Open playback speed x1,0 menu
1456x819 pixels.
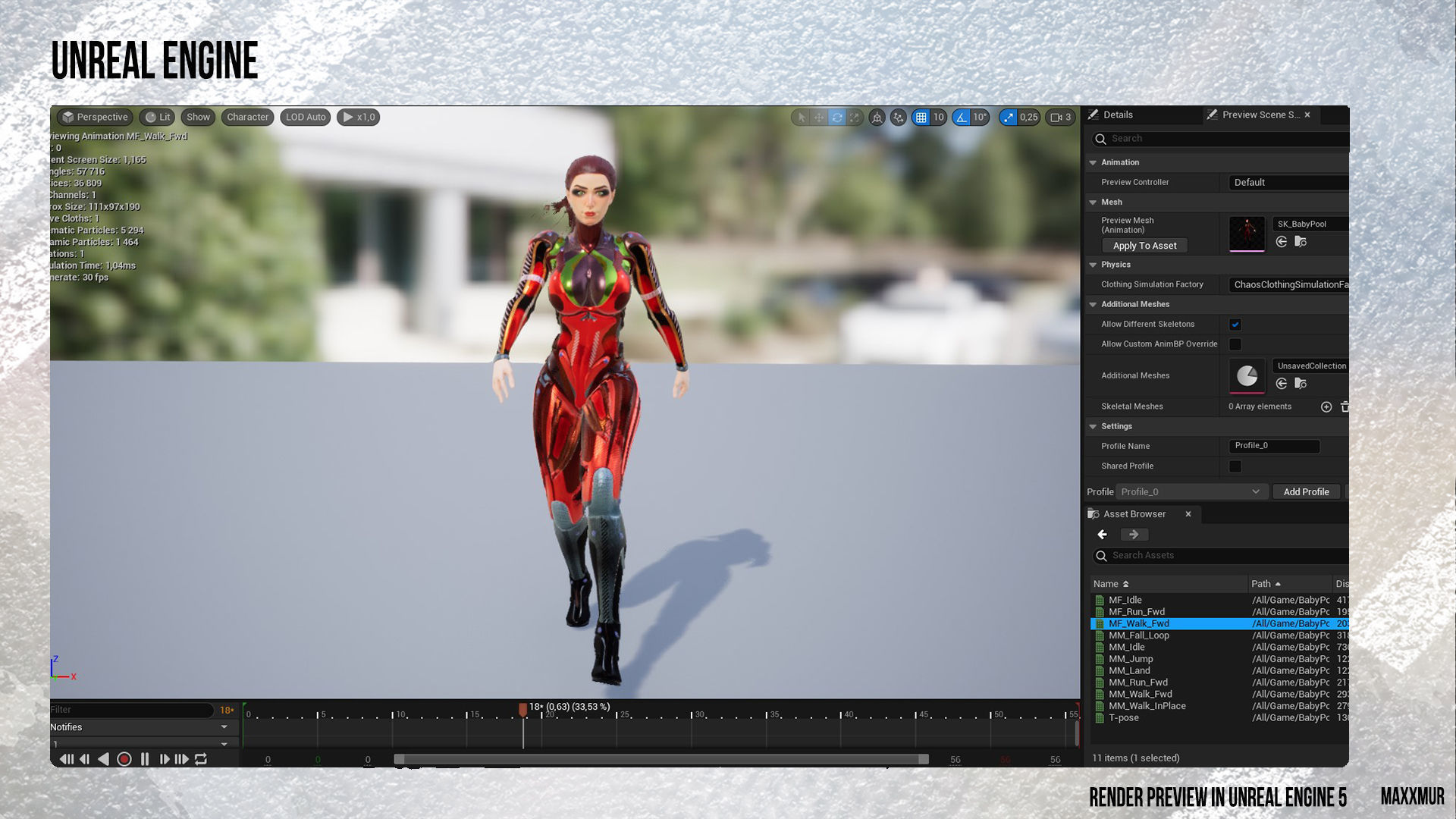click(x=358, y=118)
